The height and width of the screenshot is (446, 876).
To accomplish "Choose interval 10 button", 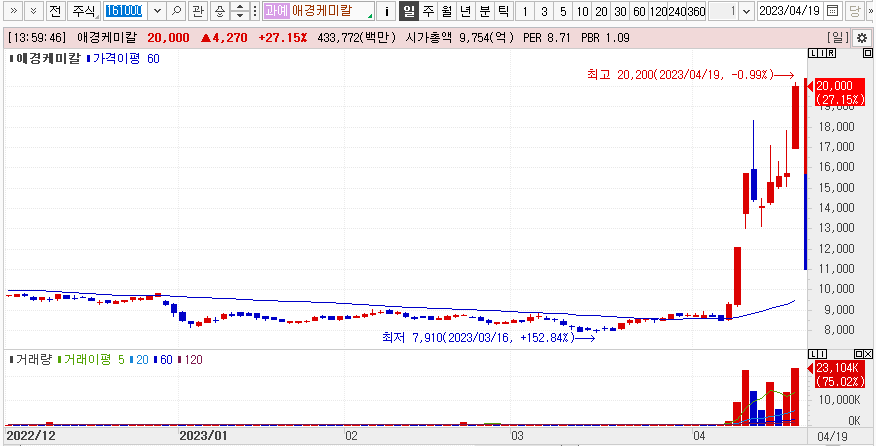I will (582, 11).
